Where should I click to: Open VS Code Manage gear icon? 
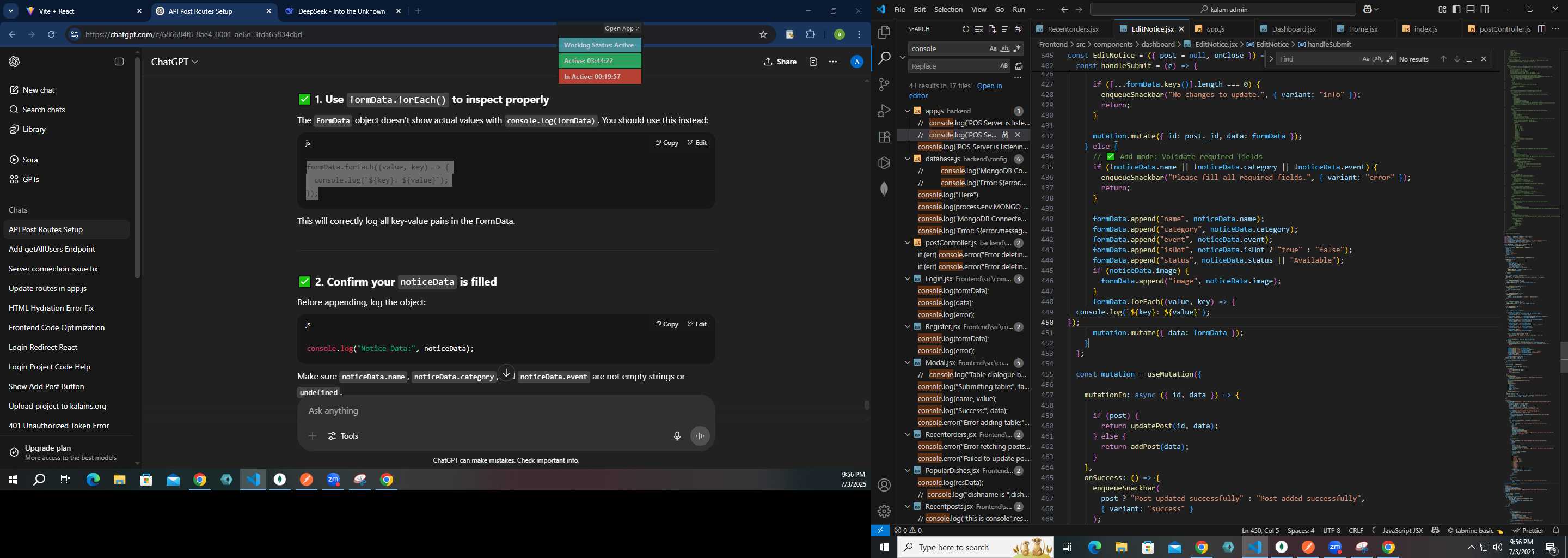(884, 511)
